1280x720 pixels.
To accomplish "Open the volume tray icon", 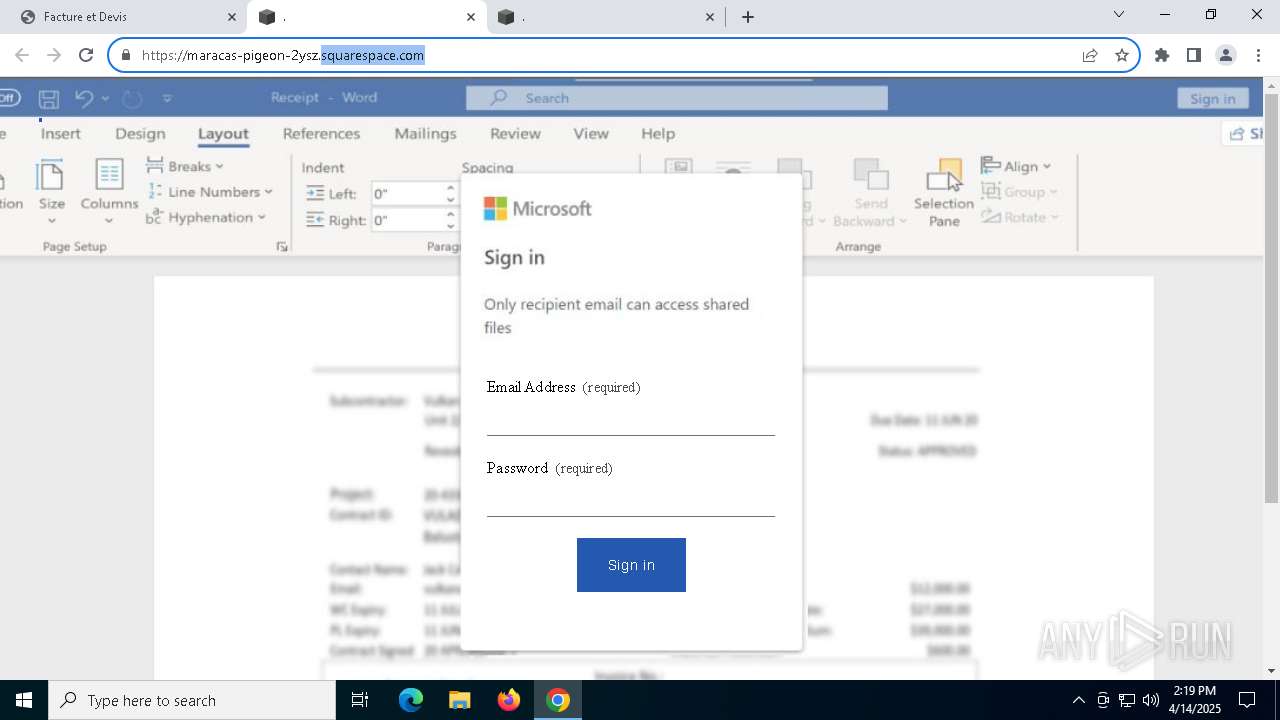I will tap(1151, 700).
